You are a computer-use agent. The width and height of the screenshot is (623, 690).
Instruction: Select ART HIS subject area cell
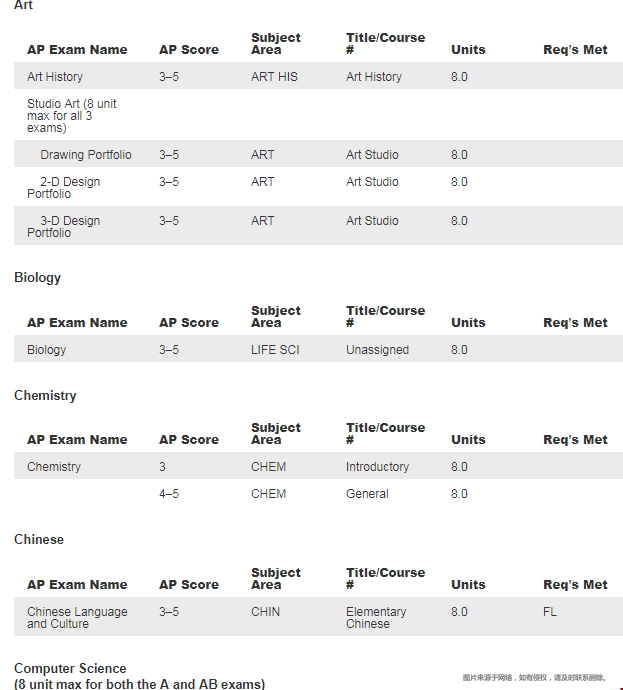[x=274, y=77]
